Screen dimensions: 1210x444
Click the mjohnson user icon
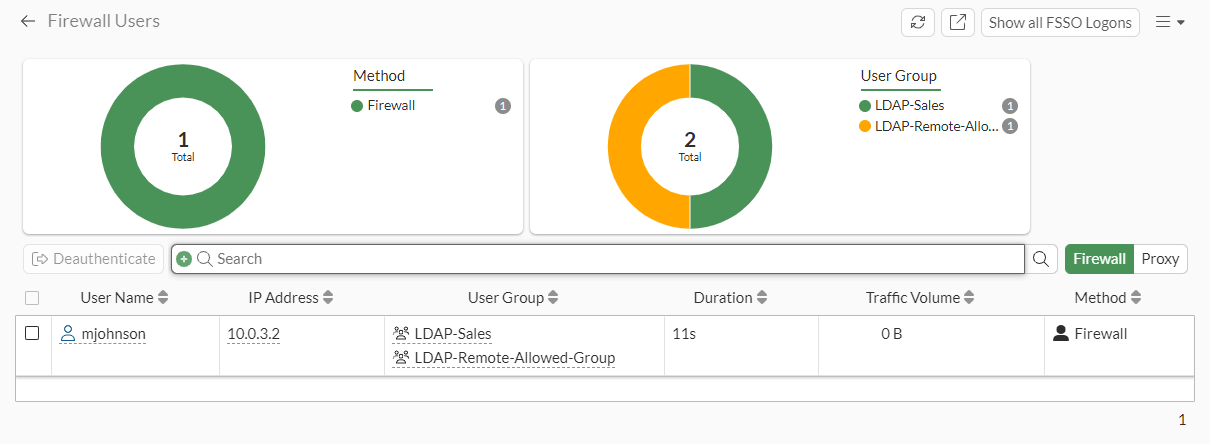coord(68,334)
